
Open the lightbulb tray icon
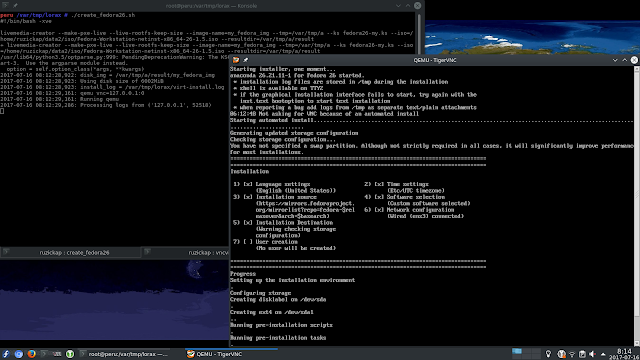(x=548, y=354)
